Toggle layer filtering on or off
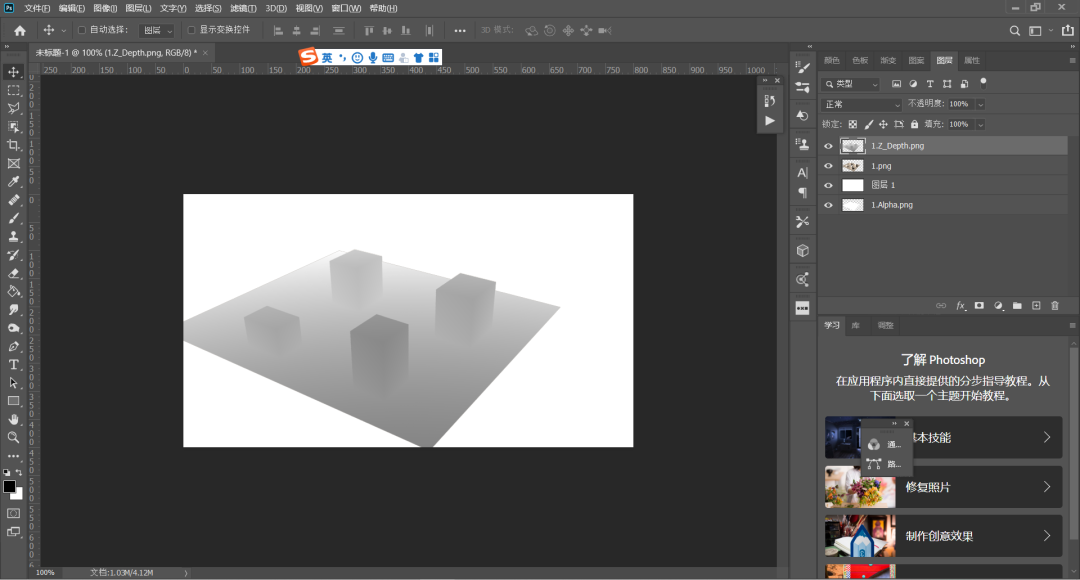 984,83
